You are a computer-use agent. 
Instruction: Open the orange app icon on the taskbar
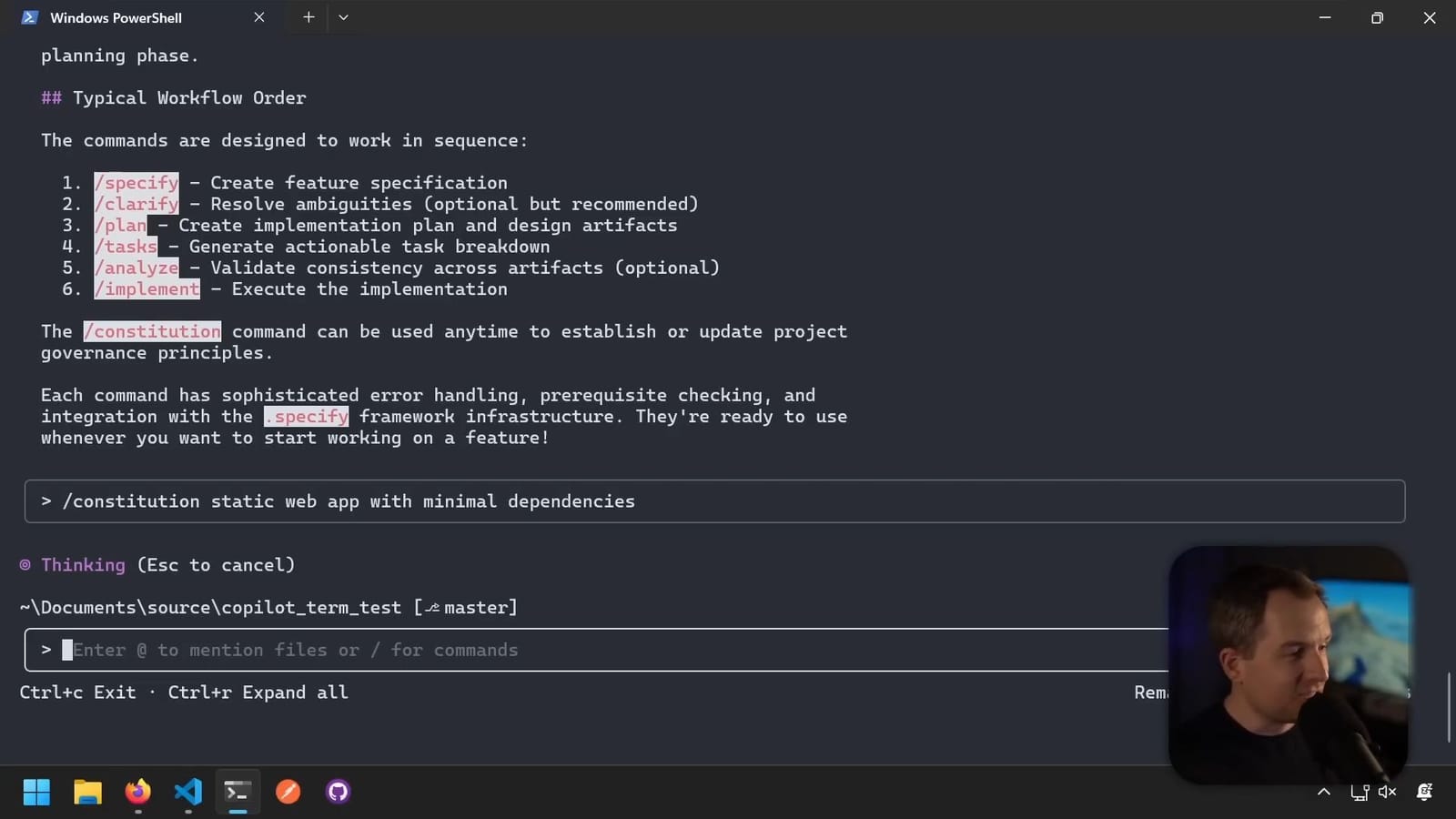pyautogui.click(x=288, y=792)
